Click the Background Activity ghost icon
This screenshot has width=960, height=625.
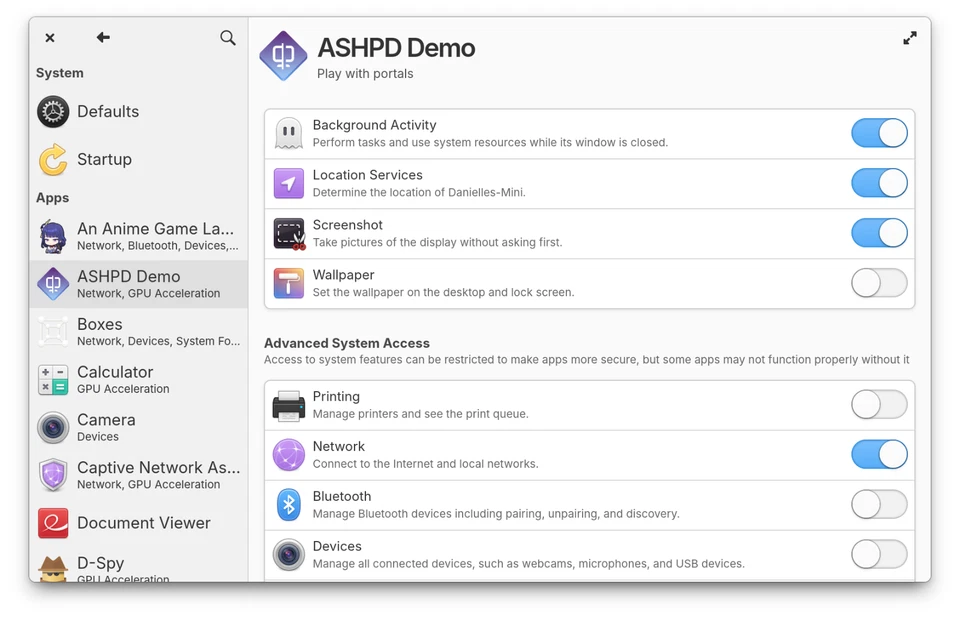[x=289, y=134]
